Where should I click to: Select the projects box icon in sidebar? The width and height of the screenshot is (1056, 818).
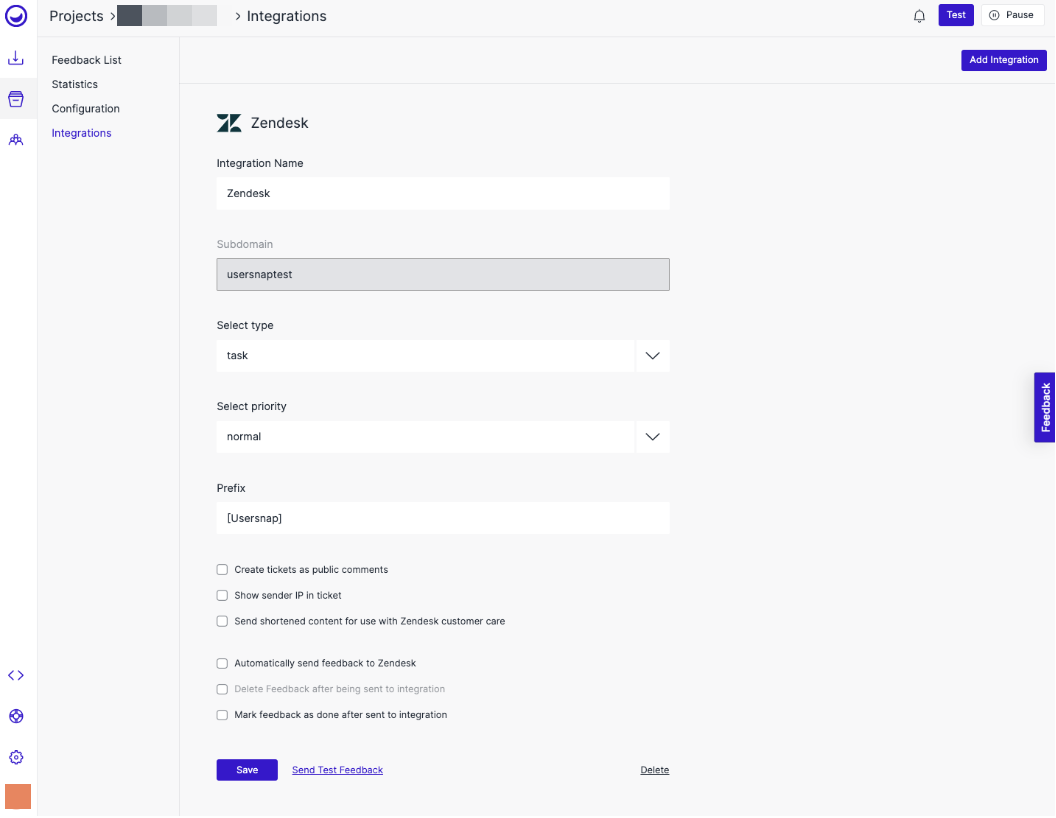pos(15,99)
